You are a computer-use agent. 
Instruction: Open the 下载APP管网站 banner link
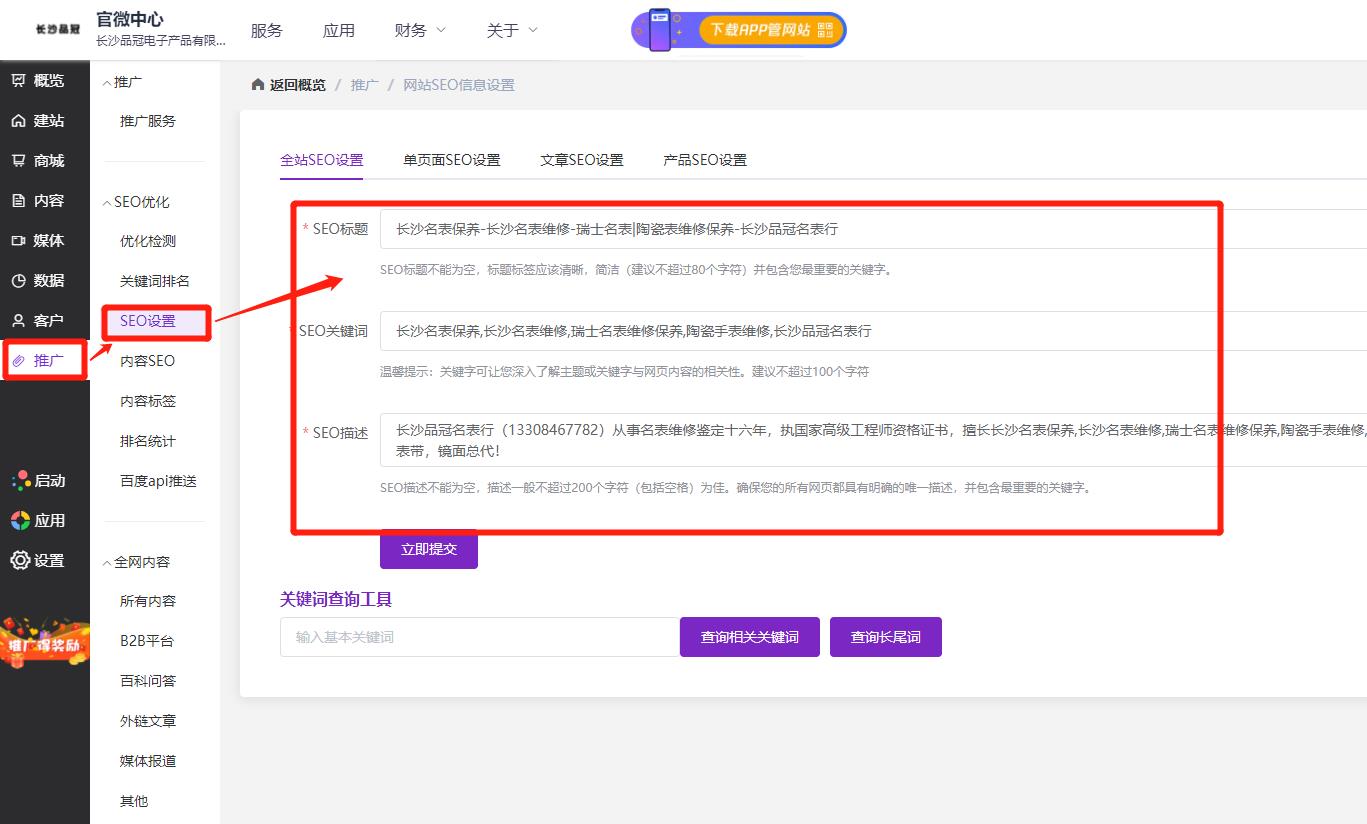point(770,30)
